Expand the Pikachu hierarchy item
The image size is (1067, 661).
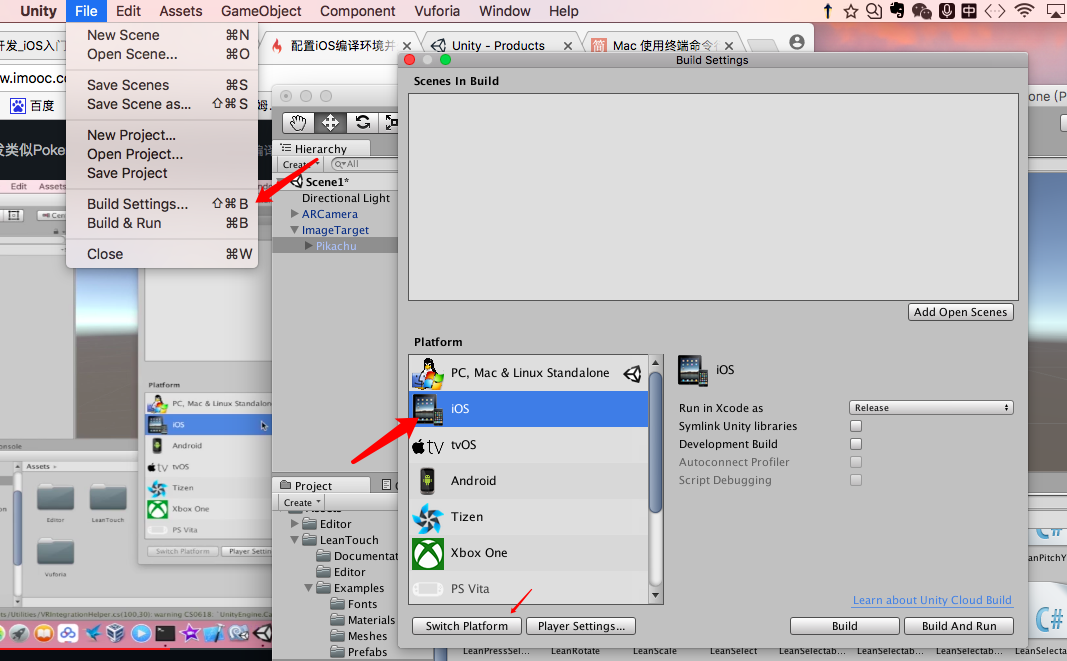tap(308, 246)
